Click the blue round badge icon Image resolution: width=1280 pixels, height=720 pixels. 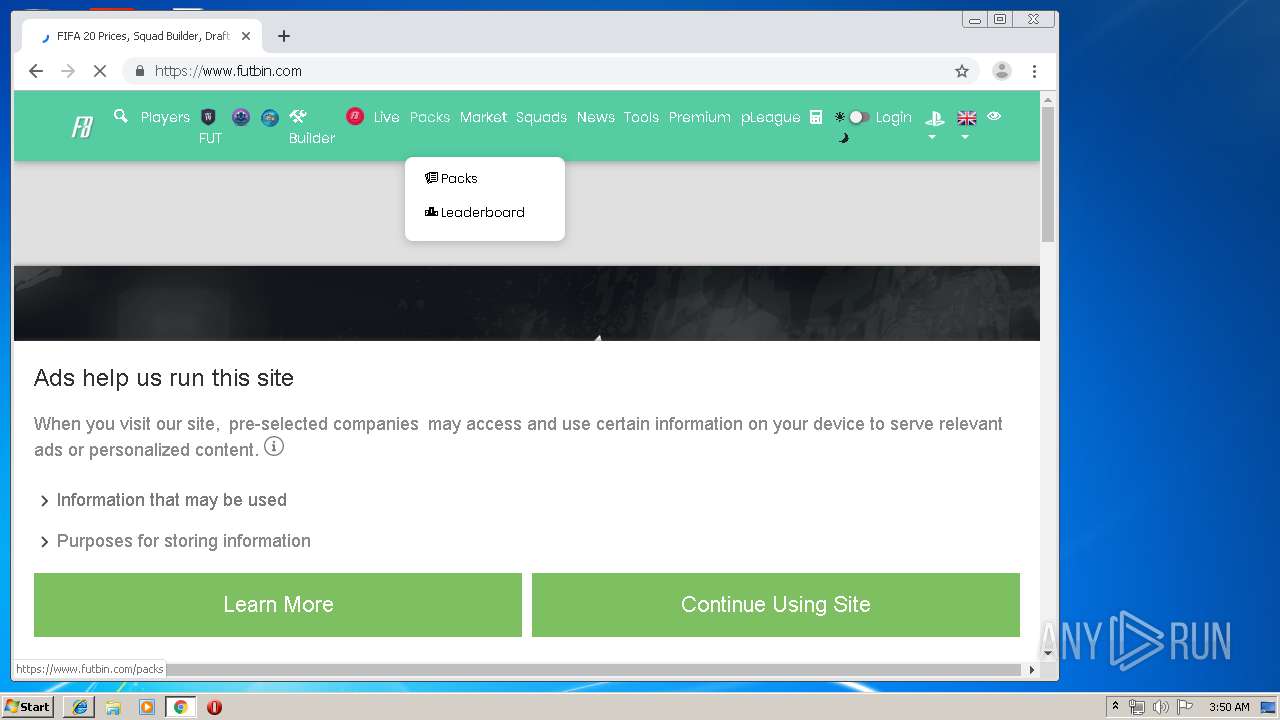pos(270,117)
